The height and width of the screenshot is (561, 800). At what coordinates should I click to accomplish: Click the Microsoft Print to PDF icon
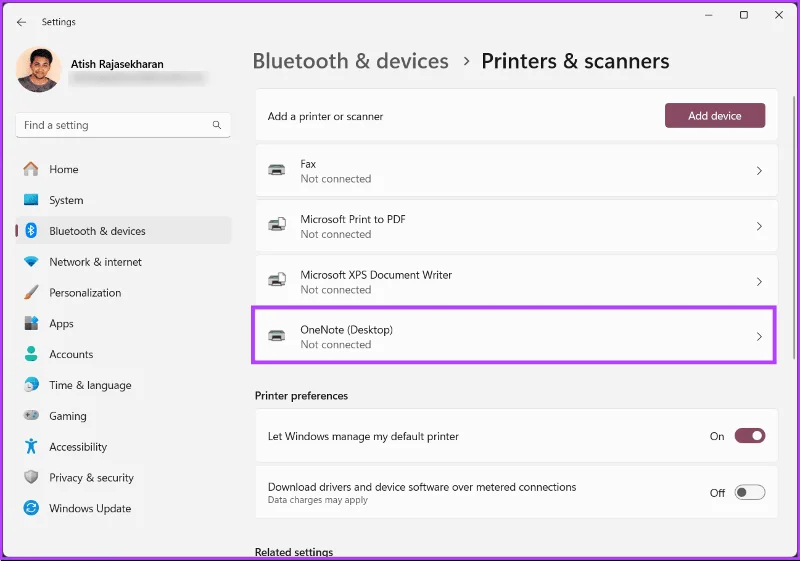277,224
